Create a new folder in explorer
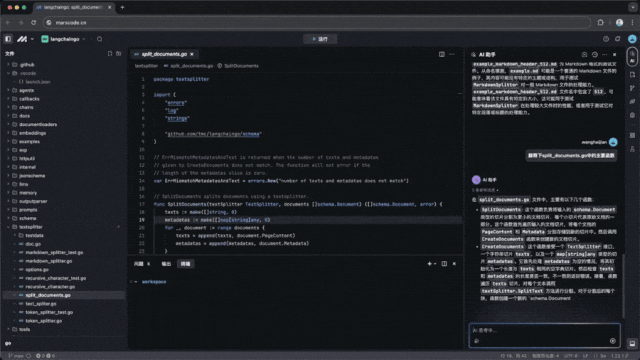 [x=119, y=53]
